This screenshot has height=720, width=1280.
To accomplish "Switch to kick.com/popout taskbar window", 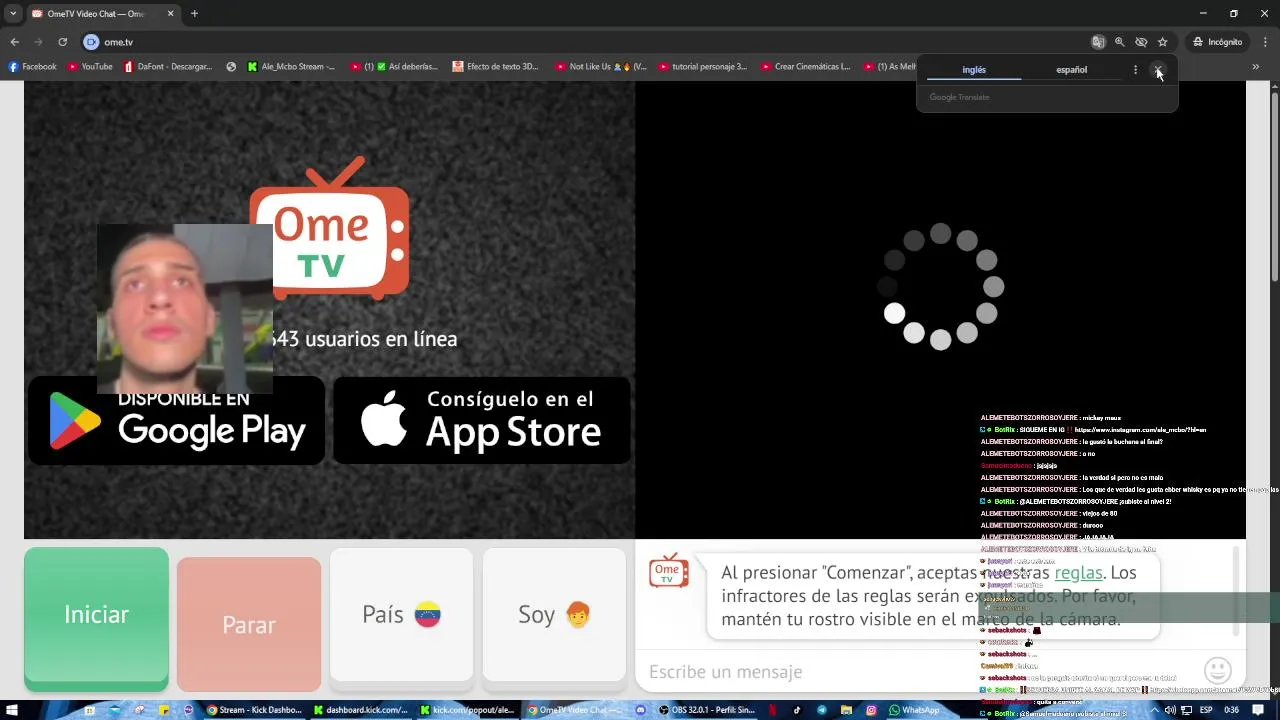I will pos(468,710).
